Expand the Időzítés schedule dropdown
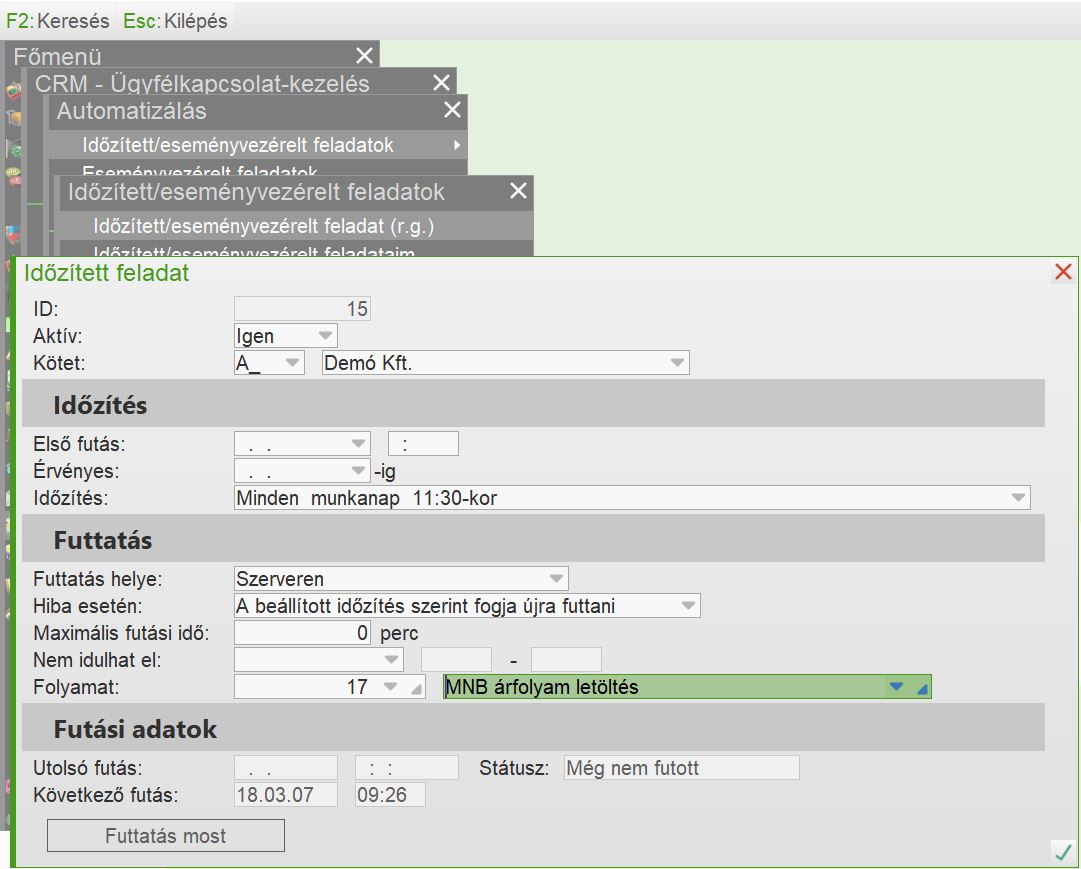Screen dimensions: 1081x869 (x=1018, y=497)
